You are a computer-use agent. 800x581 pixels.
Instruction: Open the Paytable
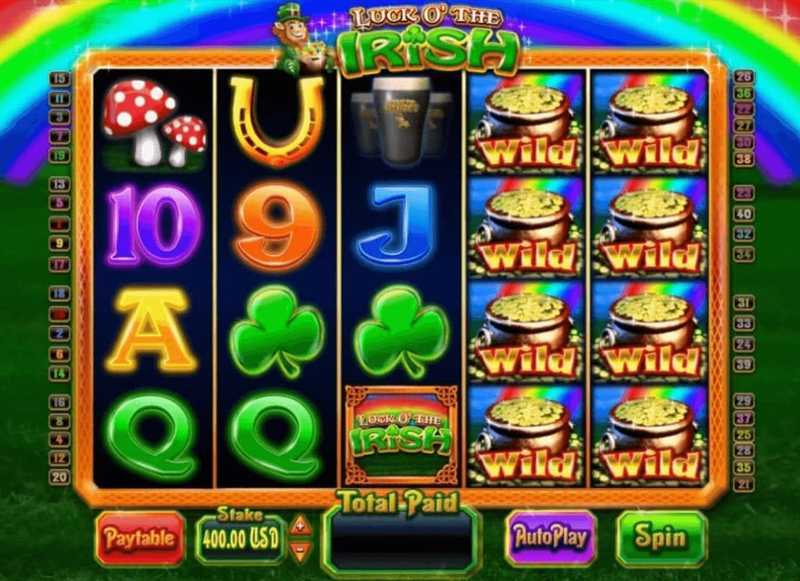(140, 538)
